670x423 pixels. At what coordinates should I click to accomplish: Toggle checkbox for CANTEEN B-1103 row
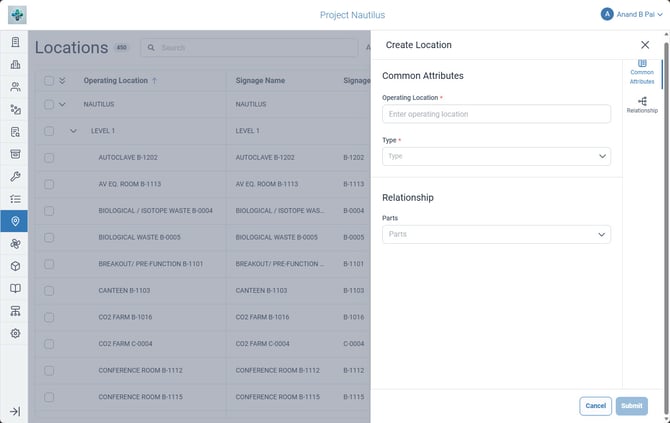tap(49, 291)
